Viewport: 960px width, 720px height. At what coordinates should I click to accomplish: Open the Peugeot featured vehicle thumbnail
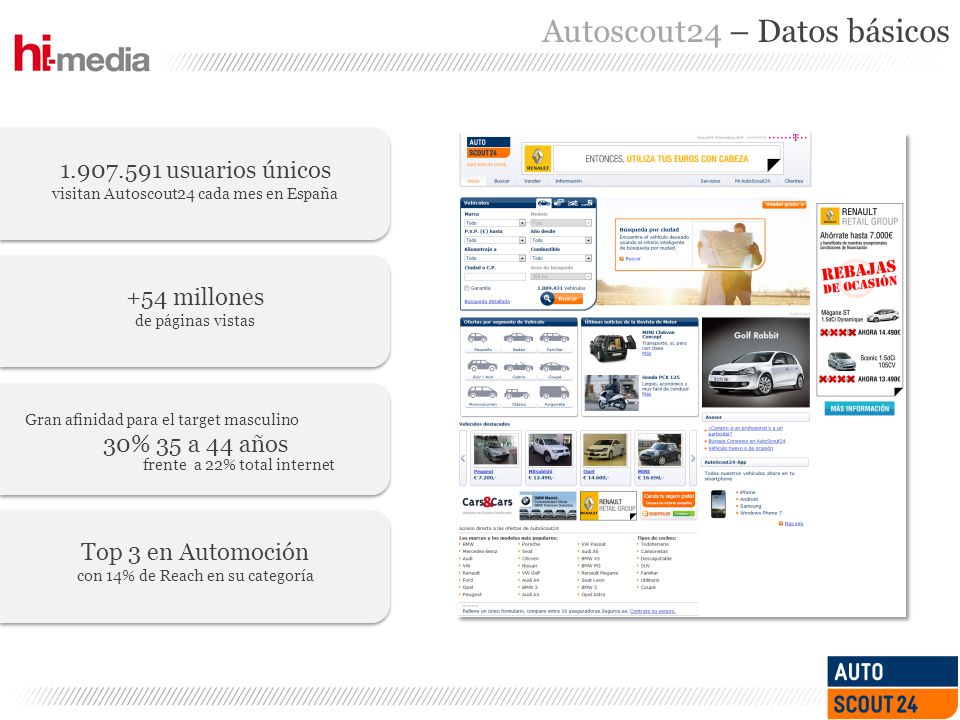pos(495,450)
